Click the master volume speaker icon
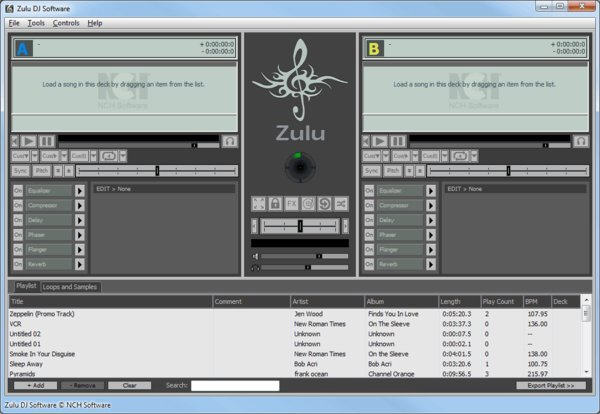Viewport: 600px width, 414px height. tap(255, 256)
